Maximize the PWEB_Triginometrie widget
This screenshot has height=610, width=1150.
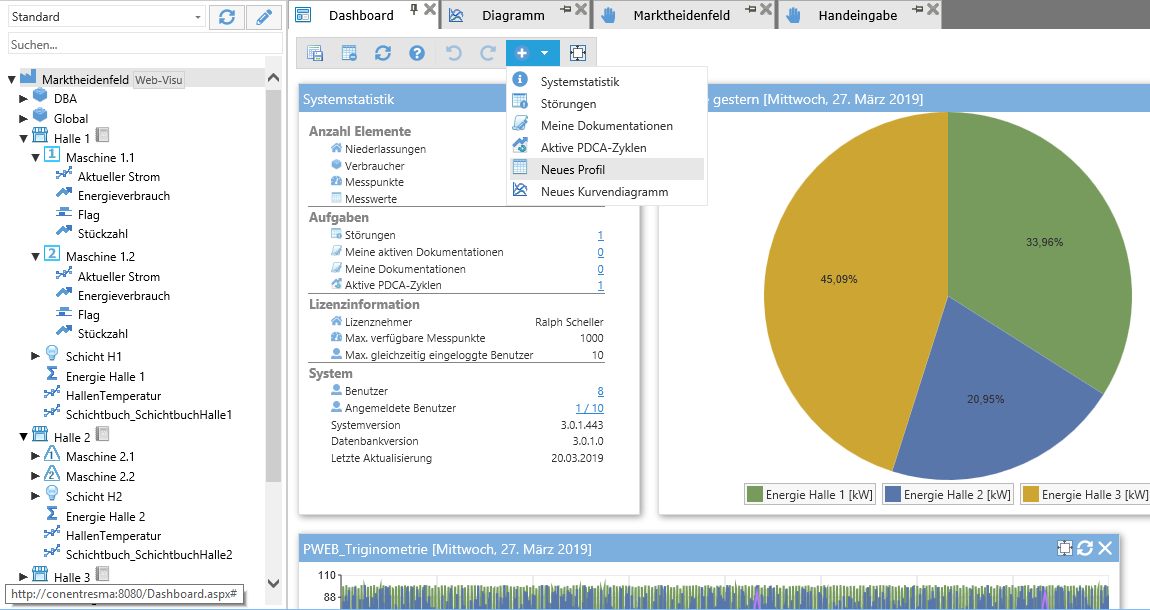[1065, 548]
